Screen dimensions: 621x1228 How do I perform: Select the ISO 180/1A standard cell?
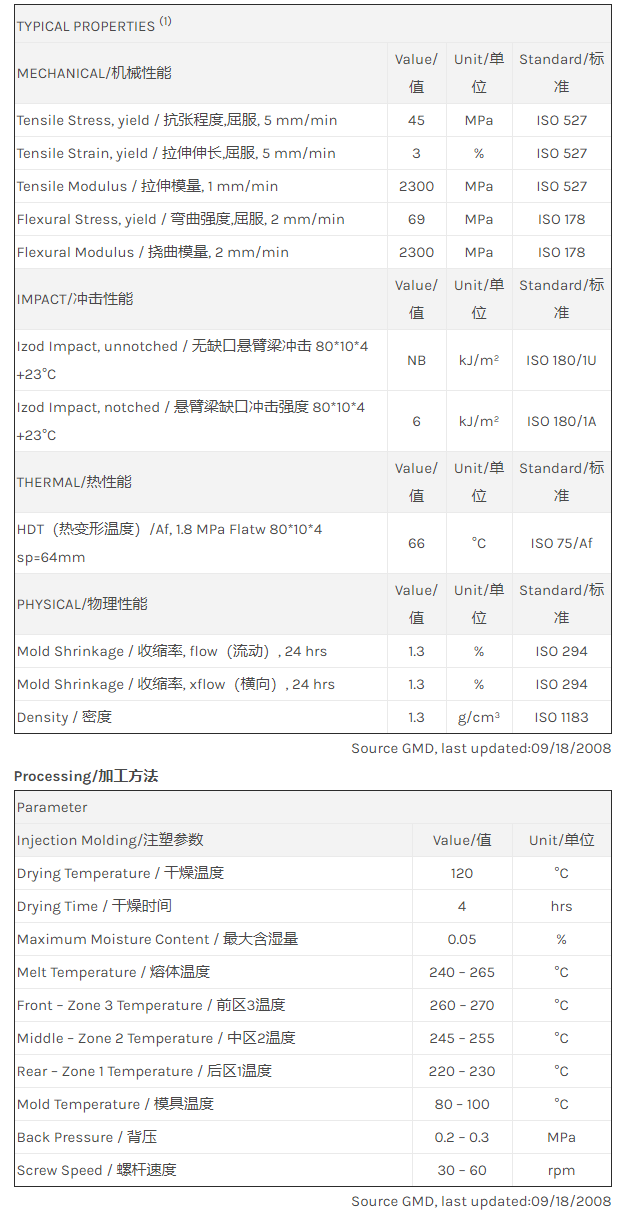562,421
